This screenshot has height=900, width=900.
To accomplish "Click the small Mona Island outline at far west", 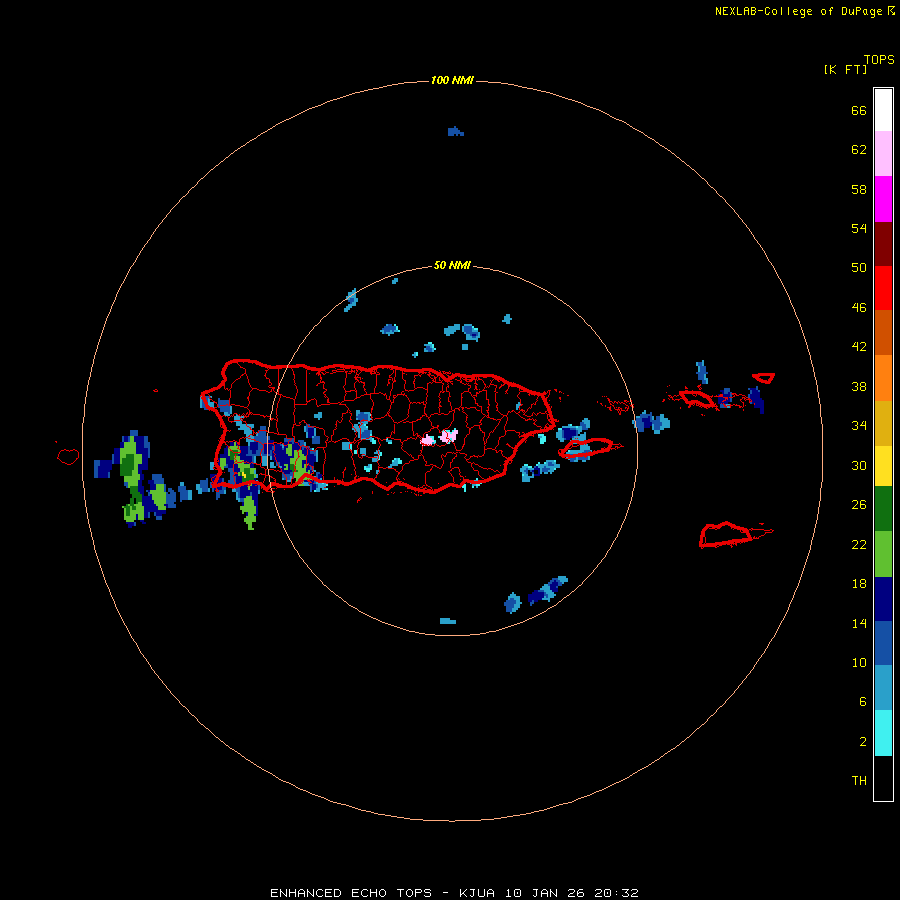I will click(68, 456).
